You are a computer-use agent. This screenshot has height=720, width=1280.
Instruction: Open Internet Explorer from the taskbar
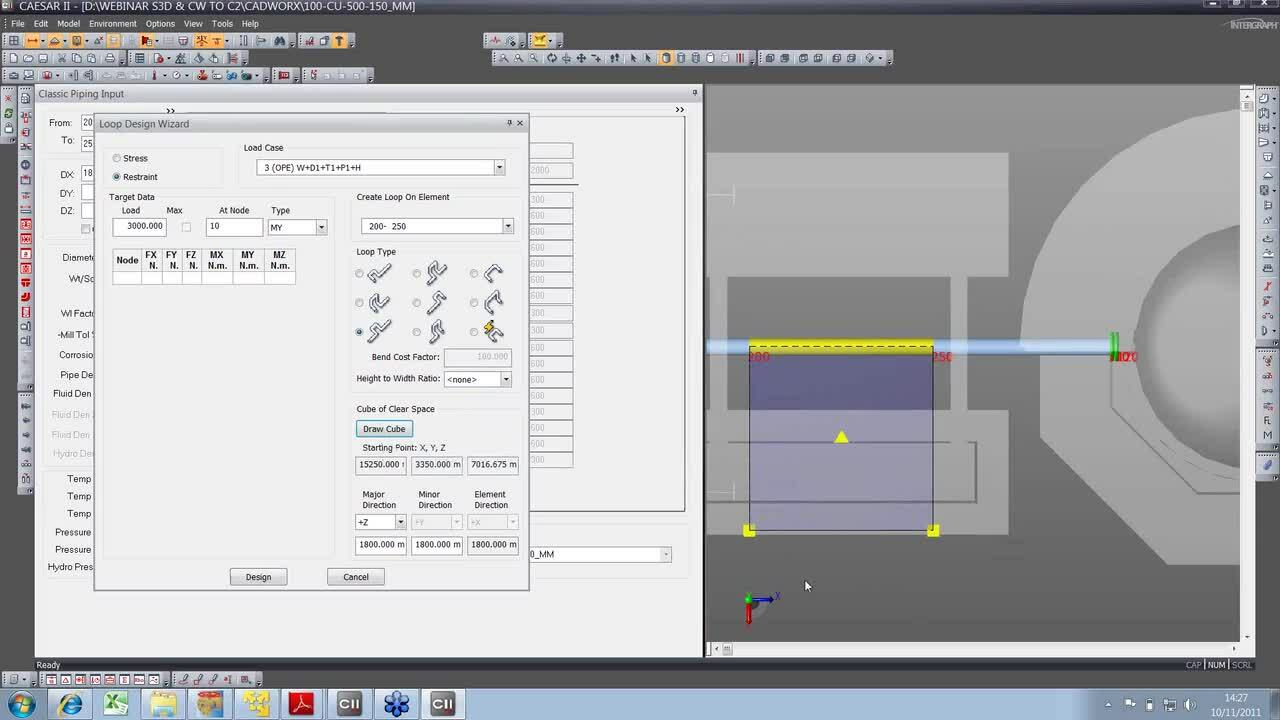click(x=70, y=704)
